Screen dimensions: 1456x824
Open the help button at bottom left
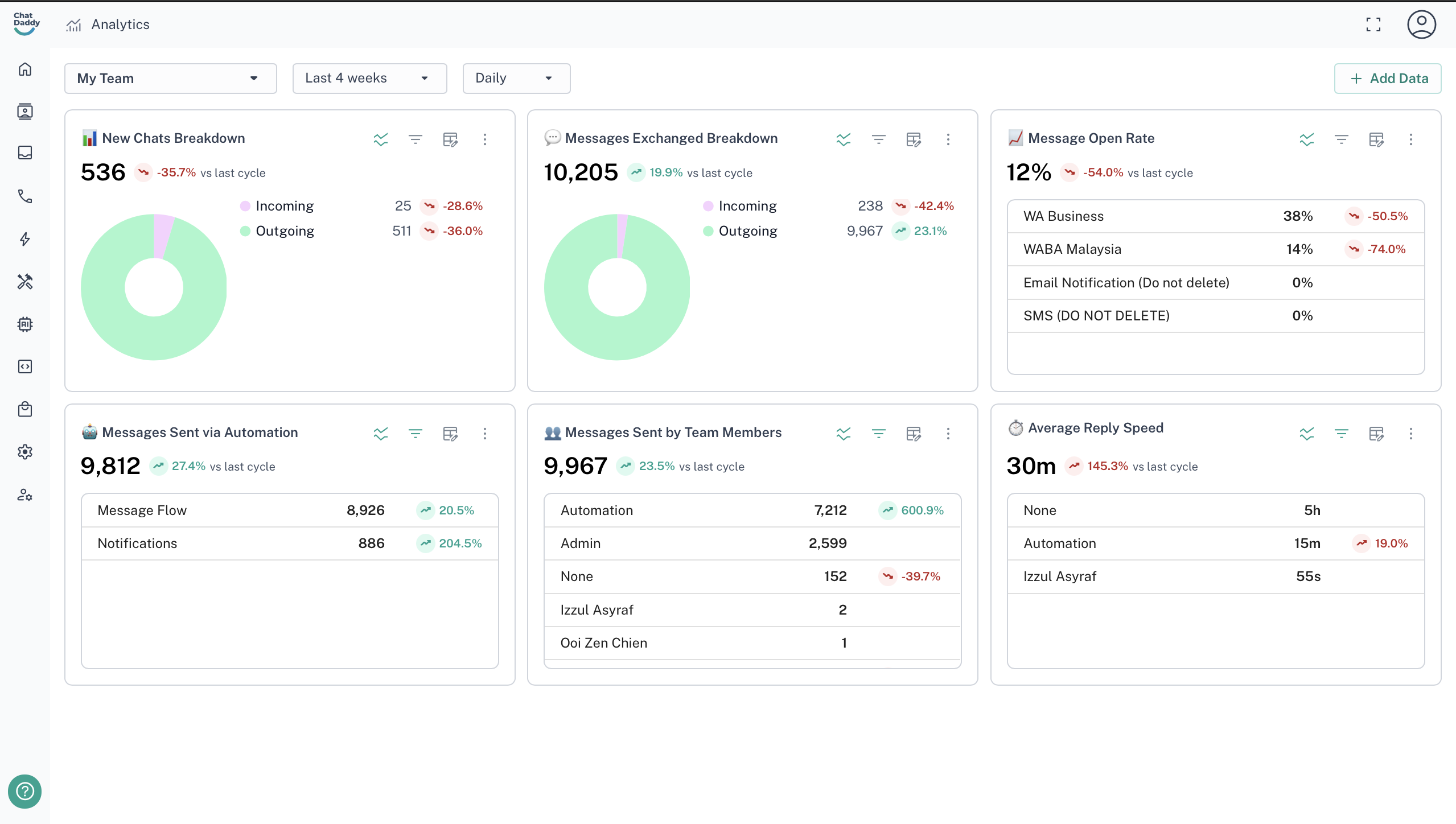[25, 791]
